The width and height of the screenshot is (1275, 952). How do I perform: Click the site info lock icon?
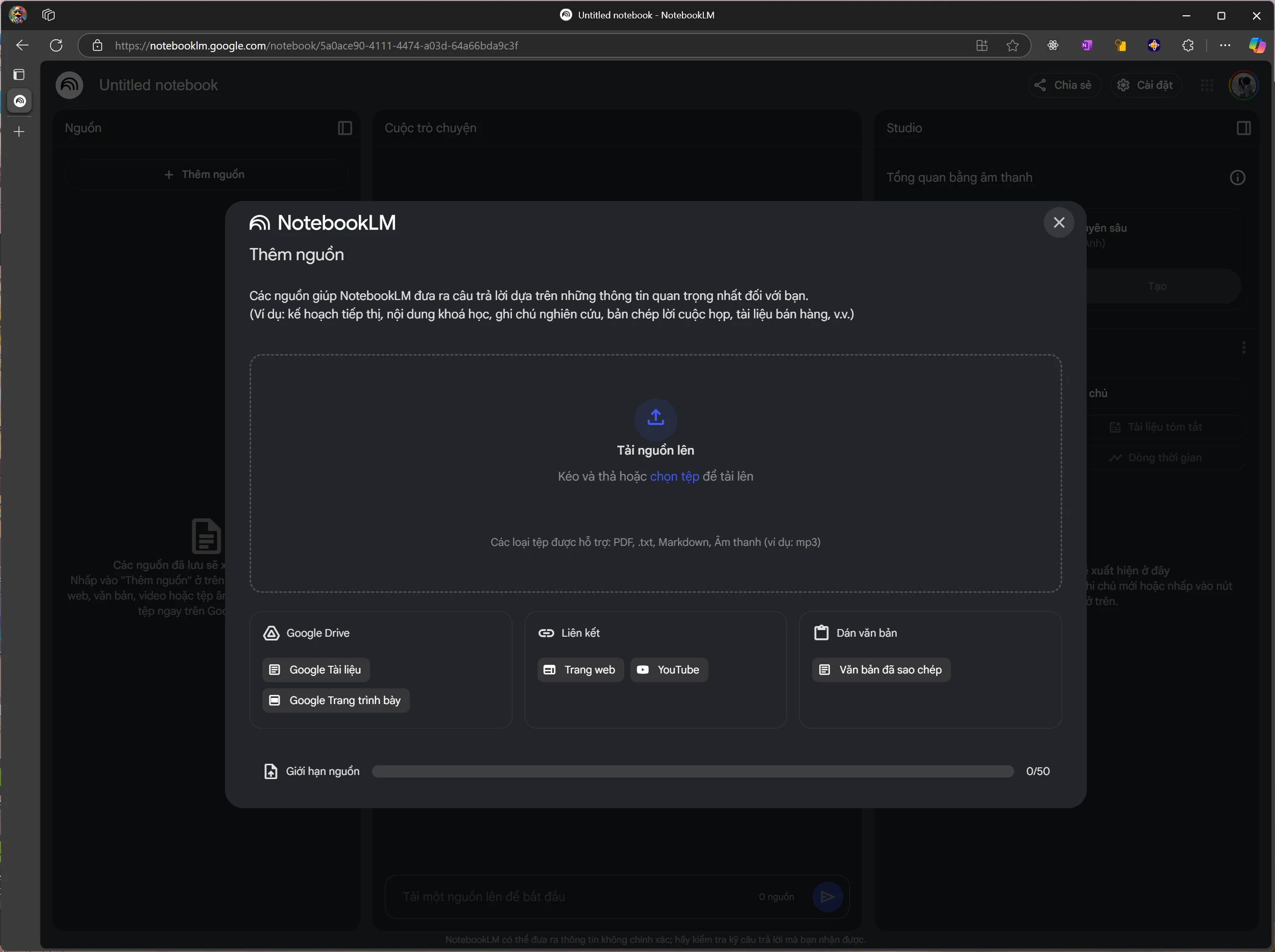[x=97, y=45]
